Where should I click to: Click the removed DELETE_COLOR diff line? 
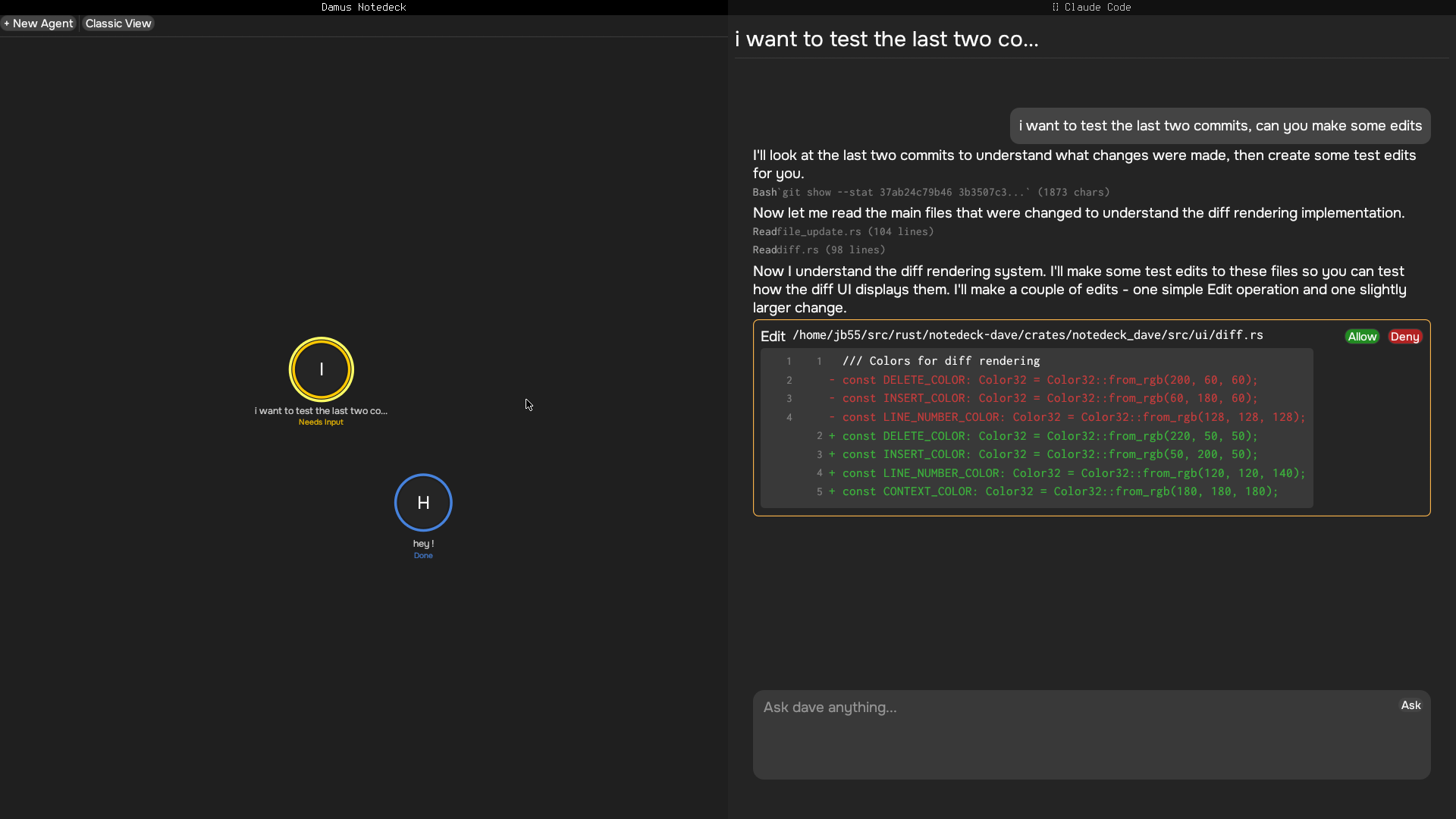click(1050, 380)
